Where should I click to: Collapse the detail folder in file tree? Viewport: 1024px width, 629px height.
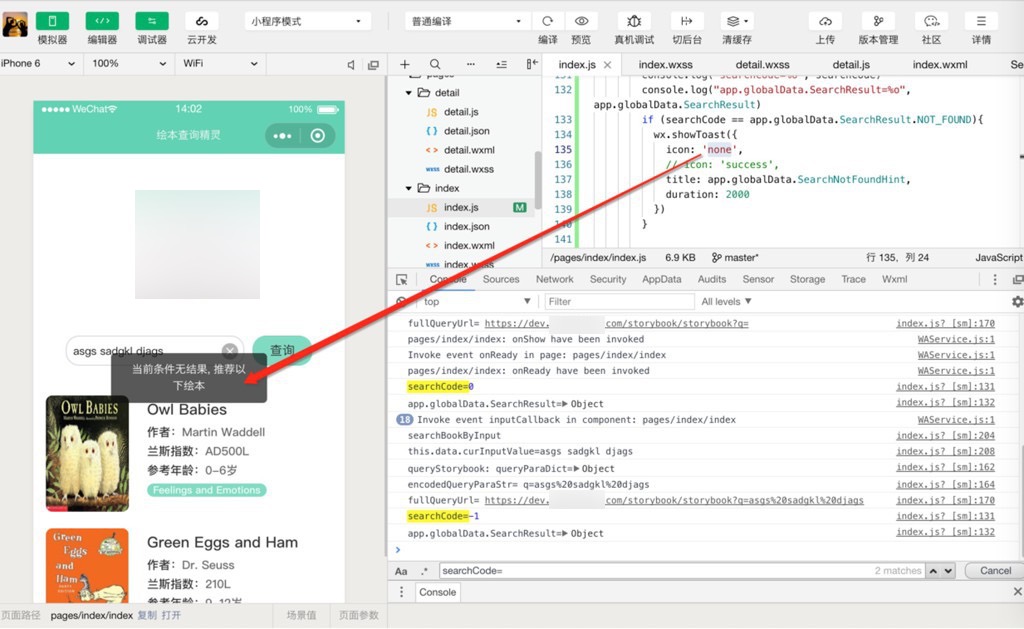coord(409,93)
